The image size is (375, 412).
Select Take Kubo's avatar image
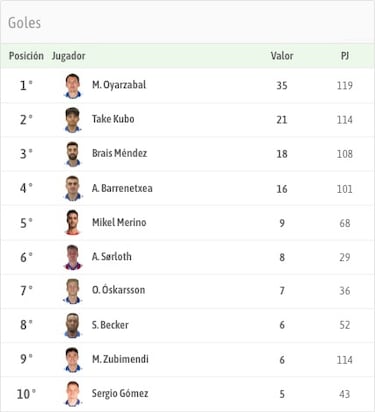point(73,120)
